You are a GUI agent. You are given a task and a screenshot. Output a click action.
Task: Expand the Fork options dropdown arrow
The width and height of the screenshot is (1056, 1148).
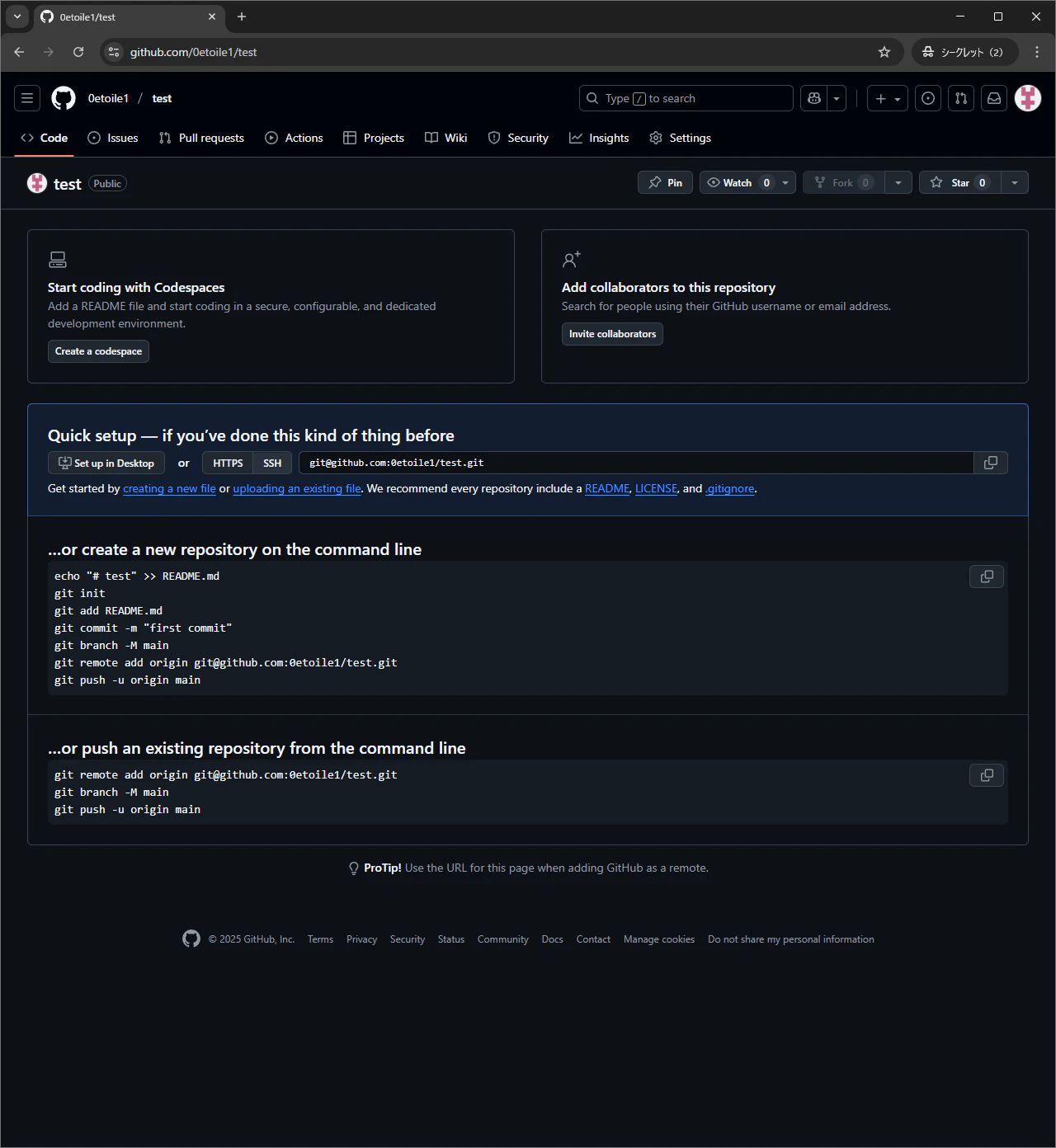(898, 182)
